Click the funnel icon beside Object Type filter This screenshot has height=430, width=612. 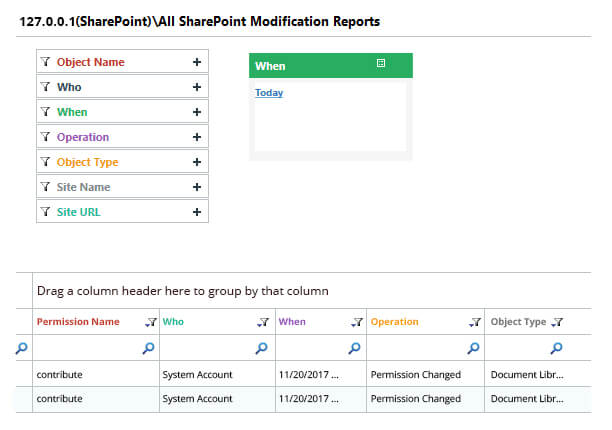pos(45,162)
